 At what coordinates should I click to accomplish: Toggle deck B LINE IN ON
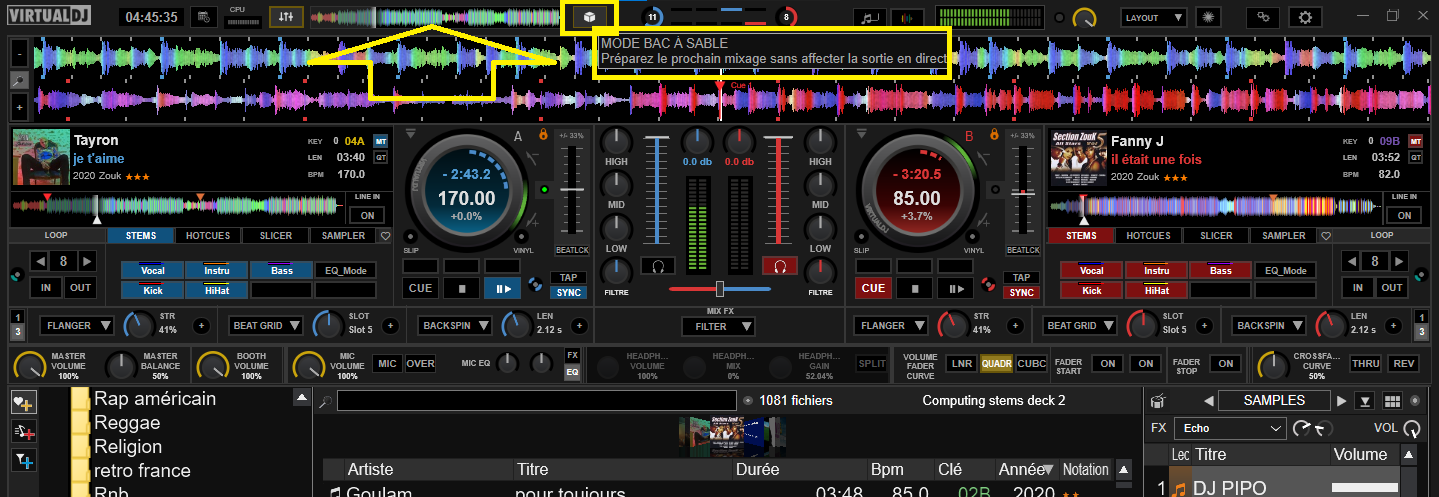point(1405,215)
